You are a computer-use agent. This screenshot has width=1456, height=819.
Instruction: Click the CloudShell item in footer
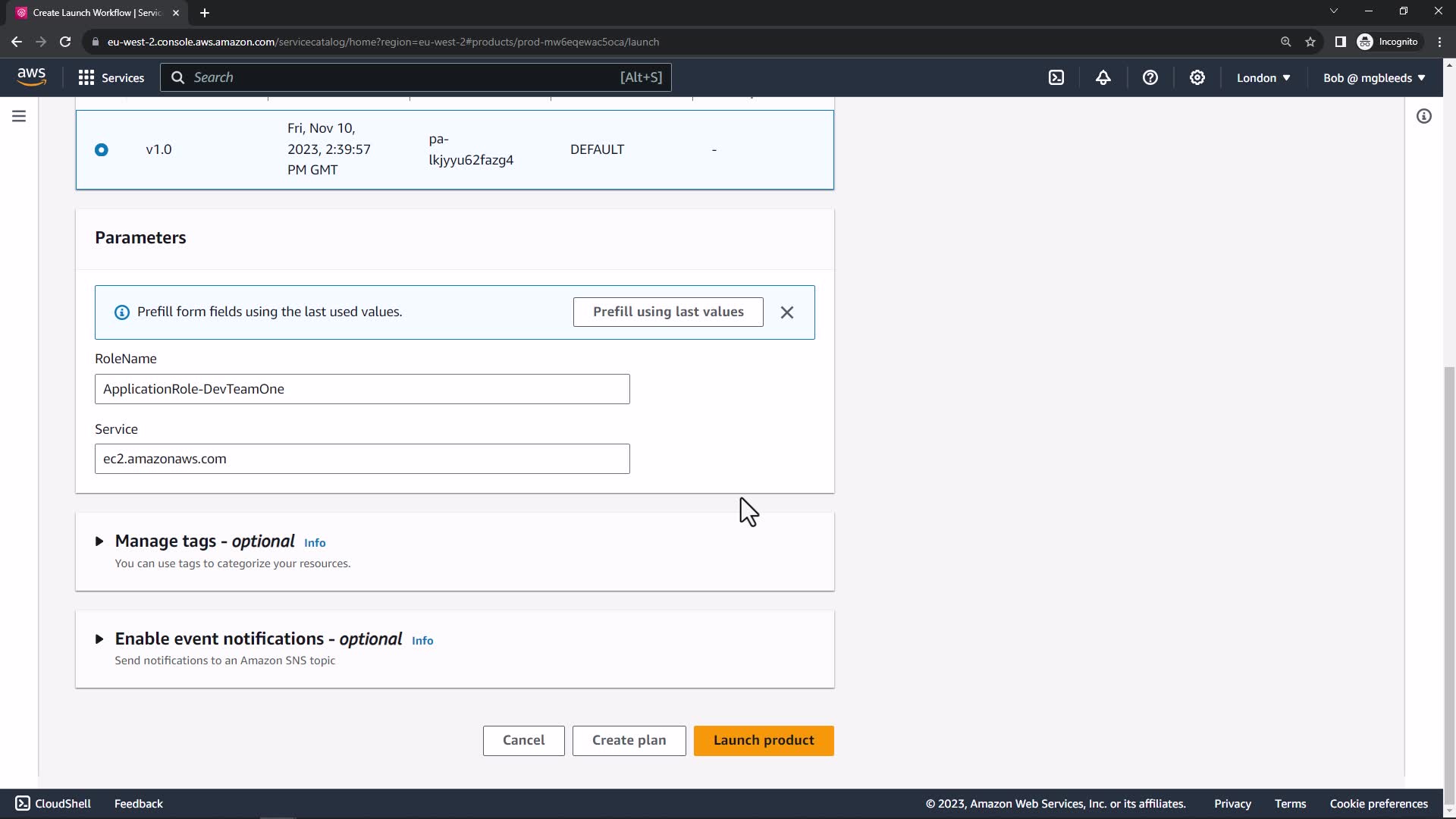[53, 803]
